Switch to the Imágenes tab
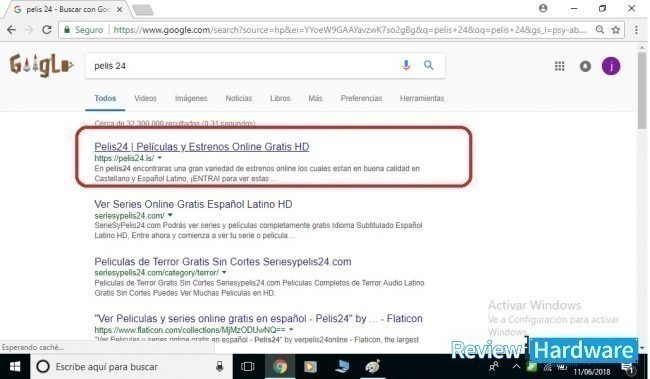This screenshot has height=379, width=650. coord(191,98)
